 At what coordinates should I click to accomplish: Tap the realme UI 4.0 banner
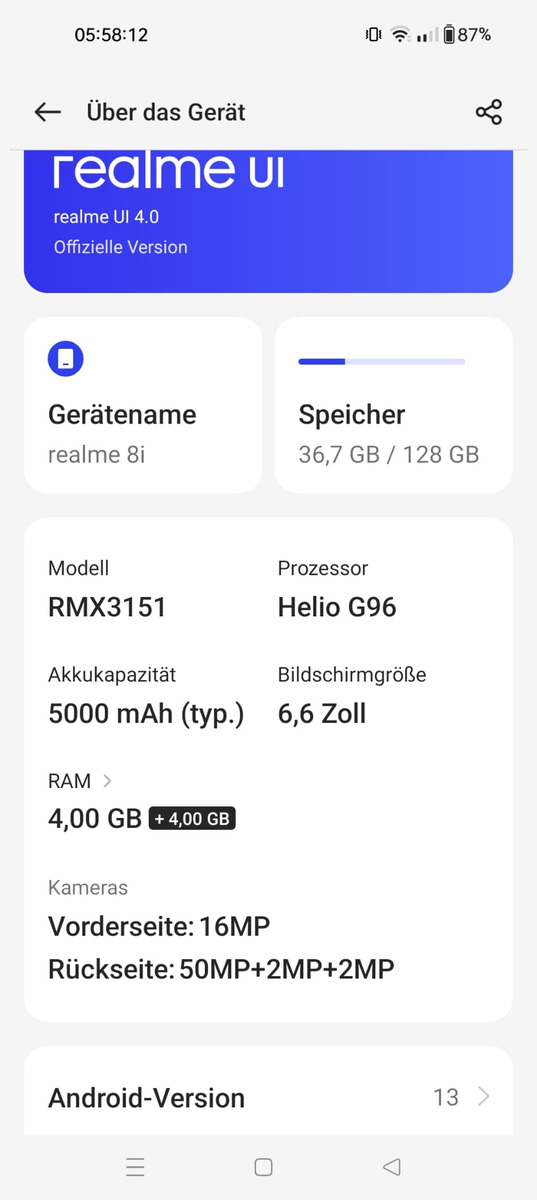pos(268,221)
